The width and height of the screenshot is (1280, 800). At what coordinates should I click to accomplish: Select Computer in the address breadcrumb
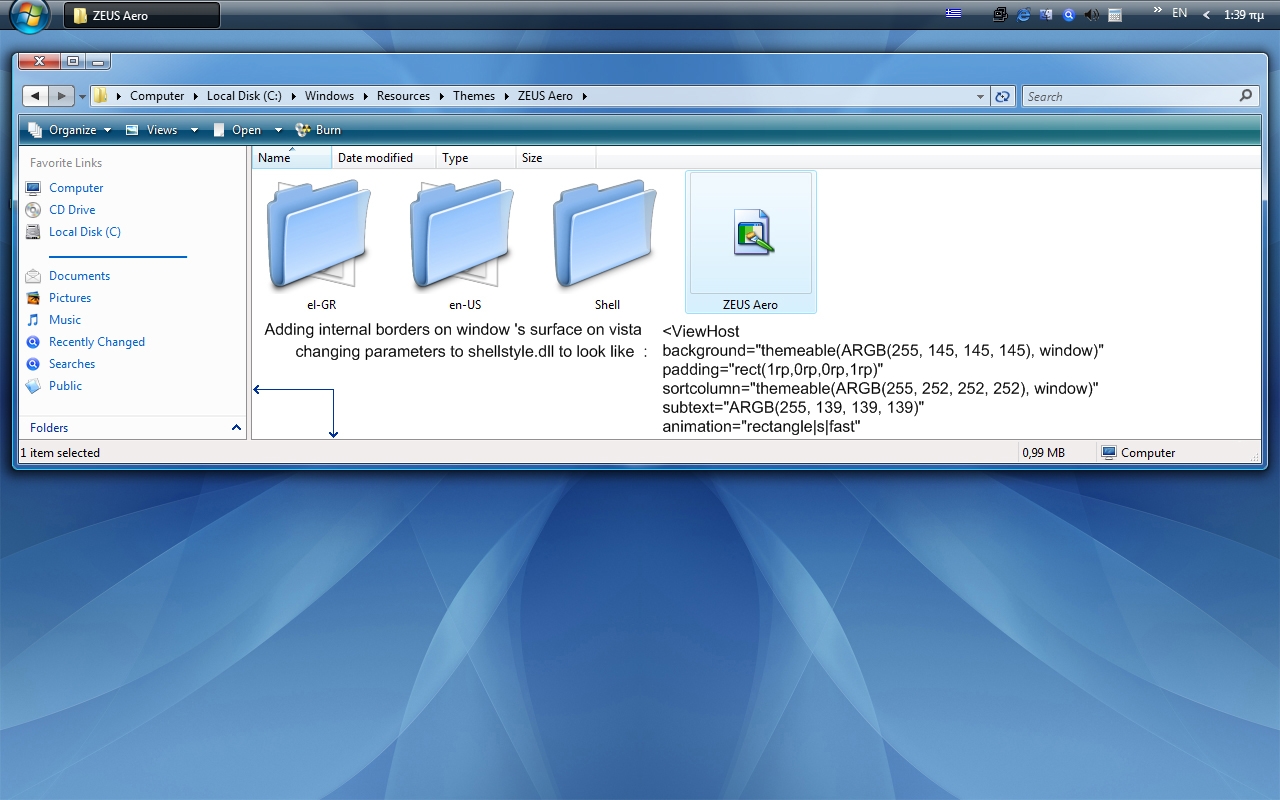(157, 96)
